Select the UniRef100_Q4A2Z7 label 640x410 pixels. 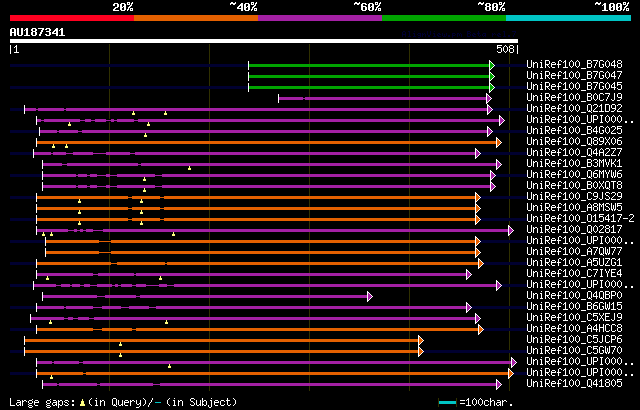pyautogui.click(x=574, y=153)
